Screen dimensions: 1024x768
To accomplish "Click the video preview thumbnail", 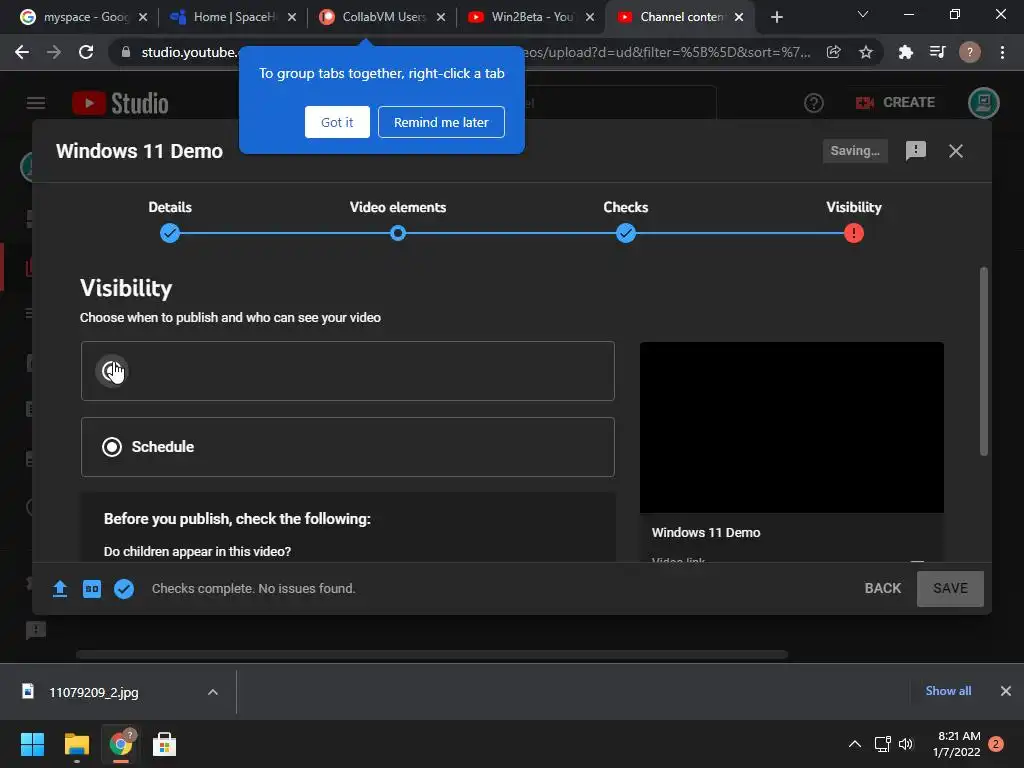I will [x=792, y=427].
